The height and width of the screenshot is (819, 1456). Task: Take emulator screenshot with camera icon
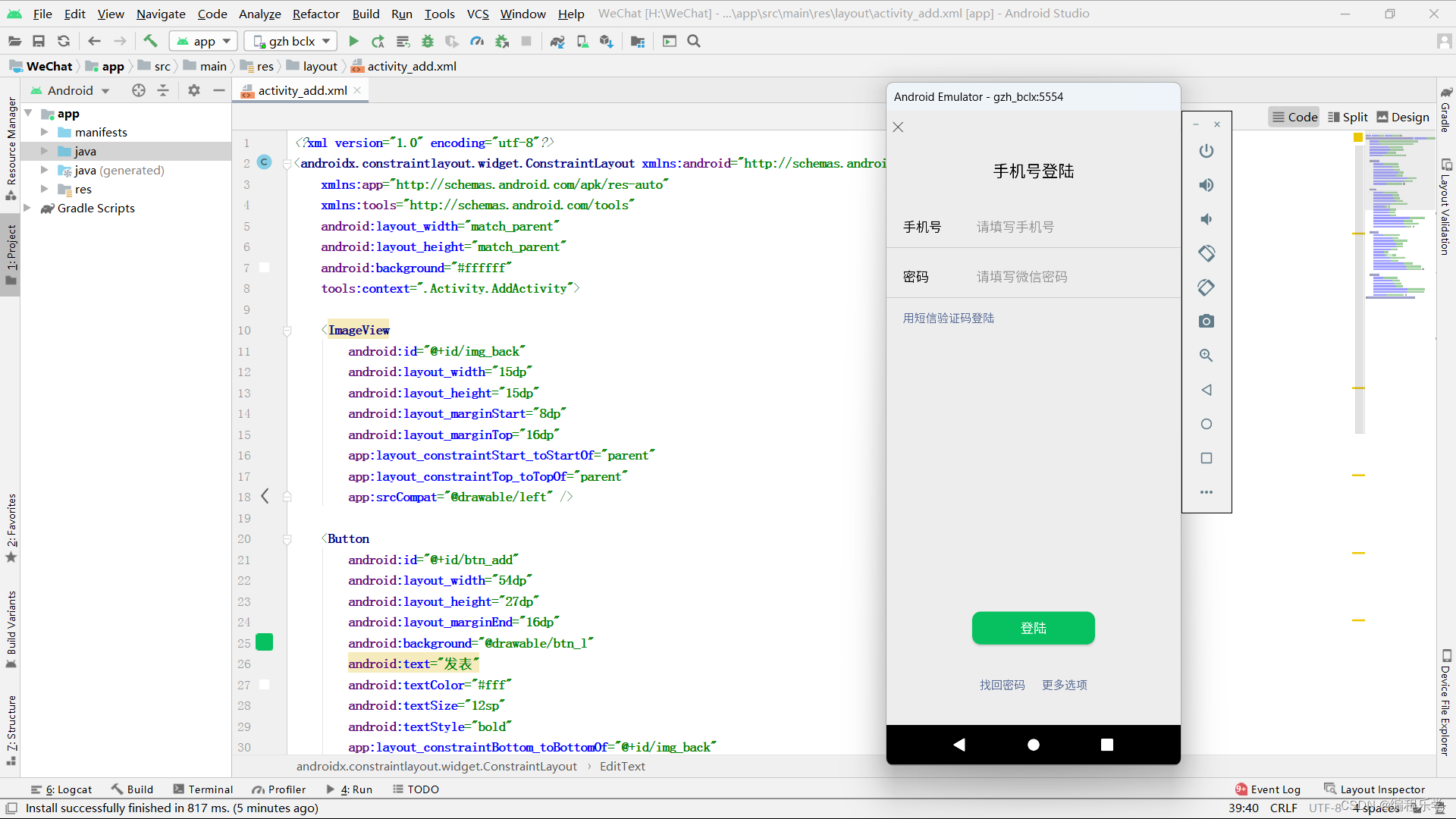tap(1207, 322)
